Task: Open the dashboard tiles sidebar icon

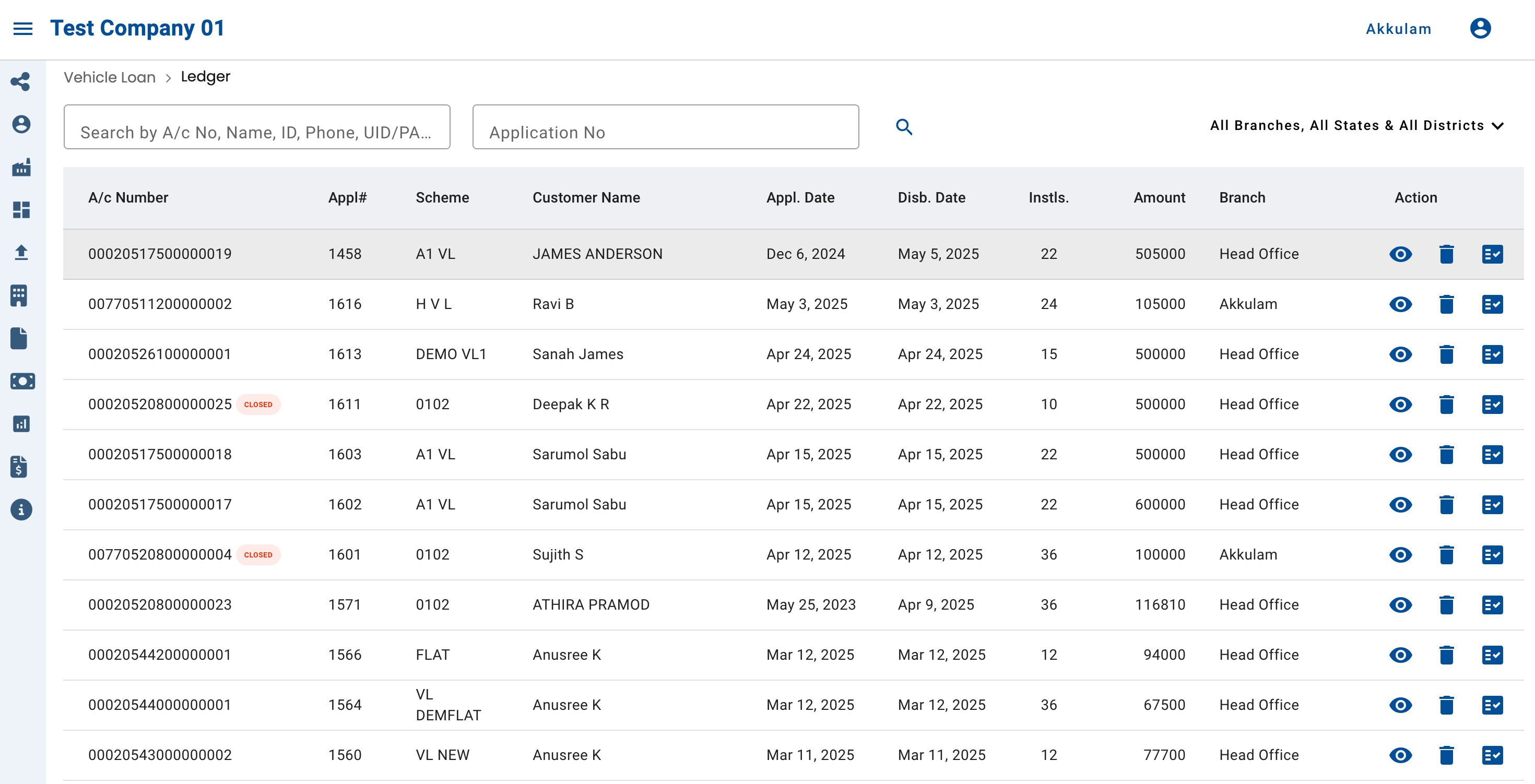Action: coord(21,210)
